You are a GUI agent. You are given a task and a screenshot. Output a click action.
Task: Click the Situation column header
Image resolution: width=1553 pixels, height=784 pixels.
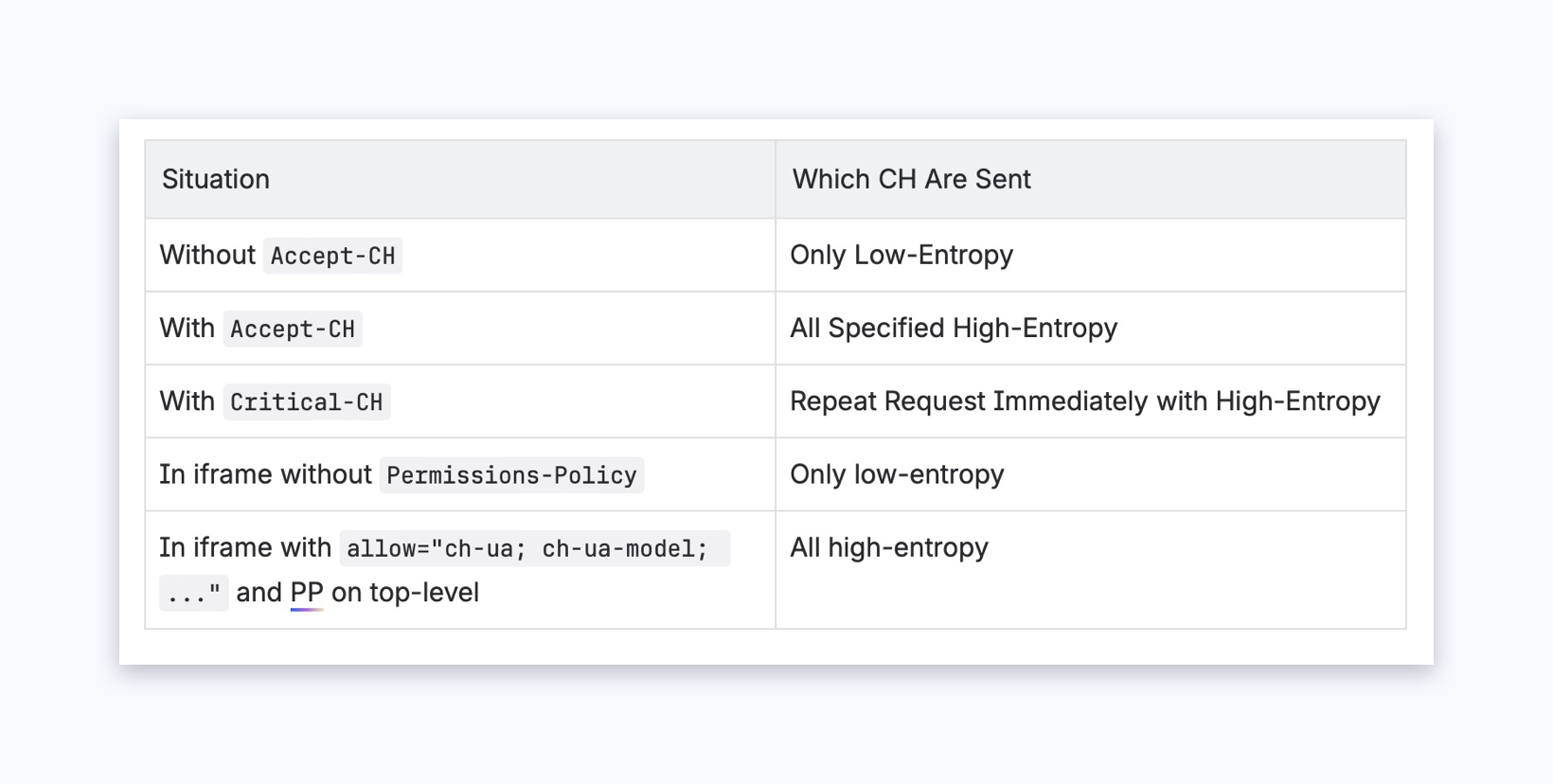click(x=216, y=180)
